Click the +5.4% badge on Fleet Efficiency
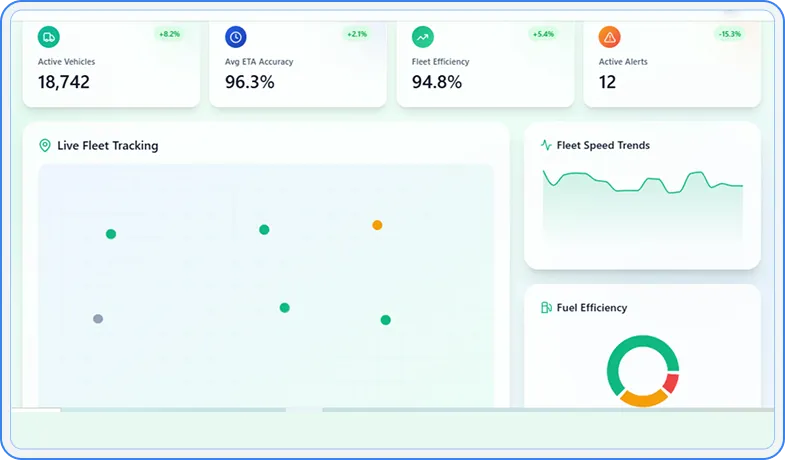 pyautogui.click(x=543, y=34)
